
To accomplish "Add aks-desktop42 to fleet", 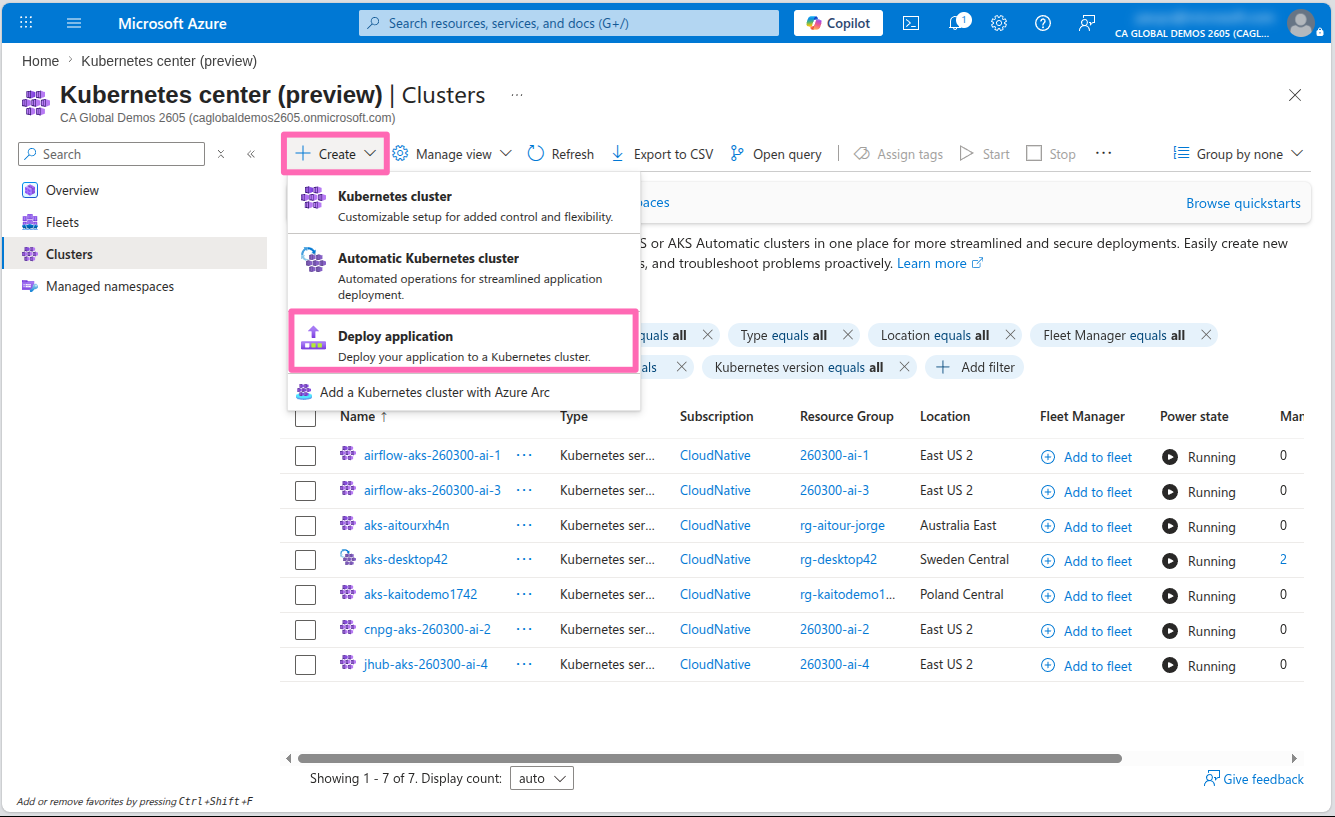I will pyautogui.click(x=1087, y=561).
